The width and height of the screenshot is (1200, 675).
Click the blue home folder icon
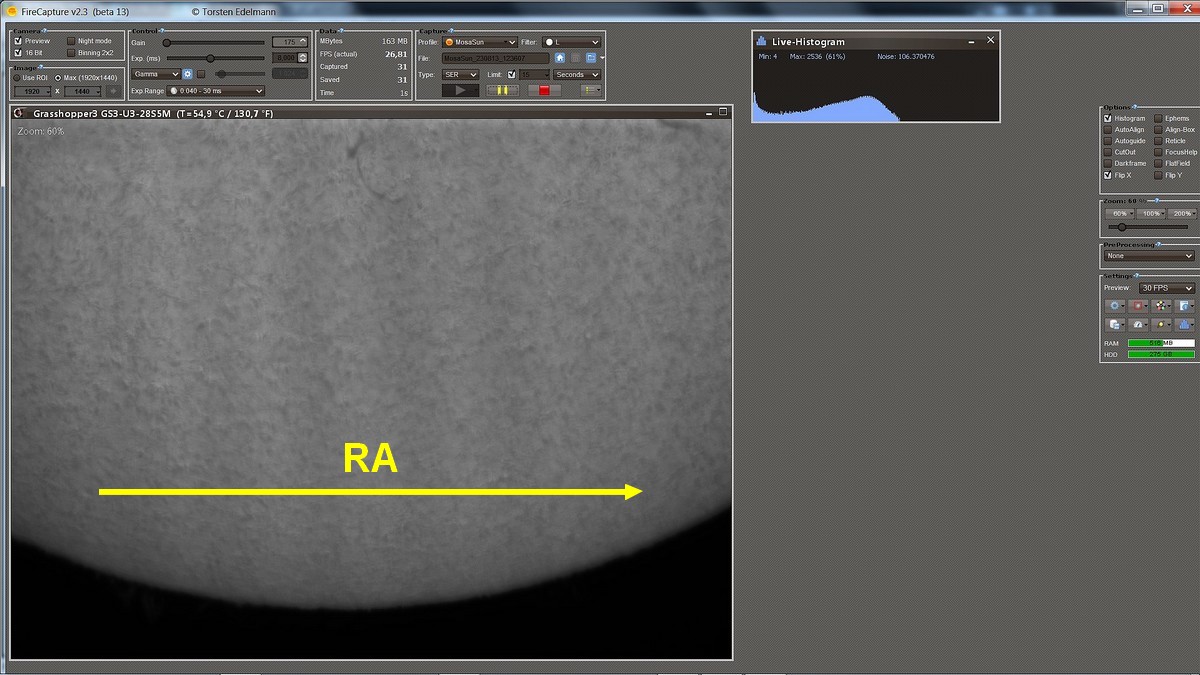point(560,58)
